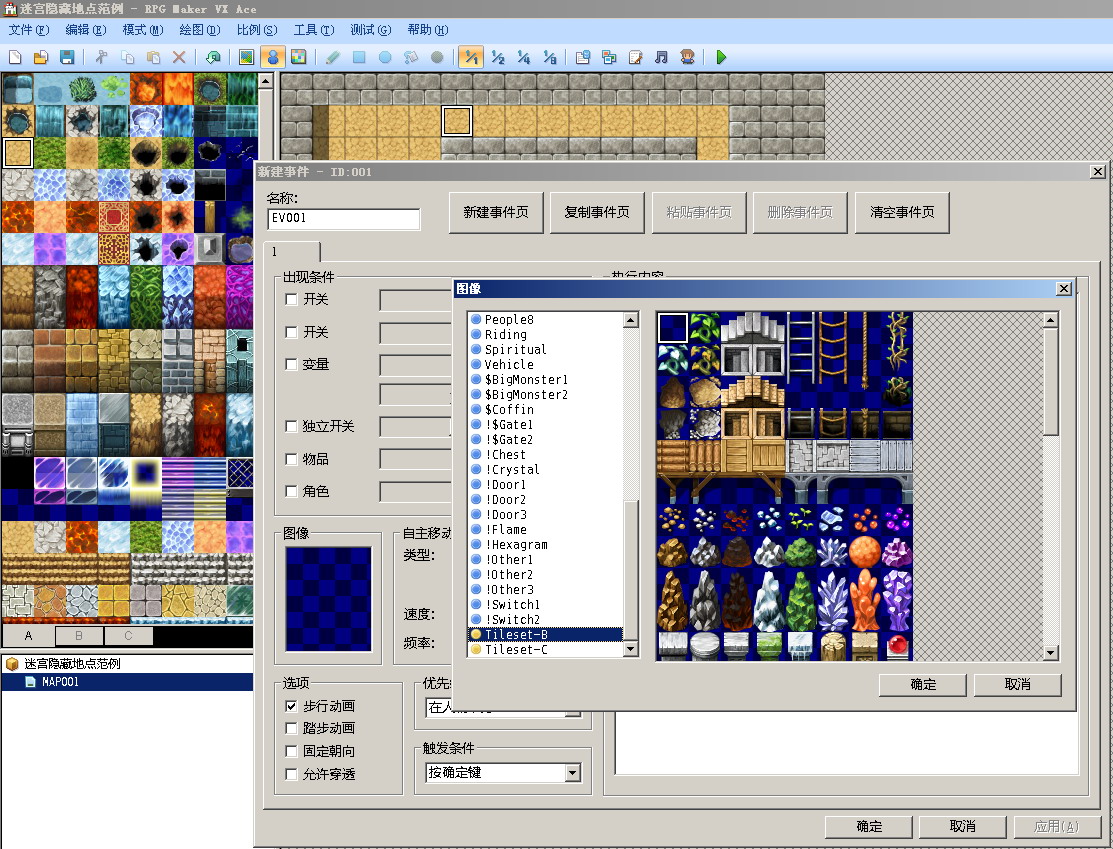The image size is (1113, 849).
Task: Open the Resource Manager icon
Action: click(x=609, y=57)
